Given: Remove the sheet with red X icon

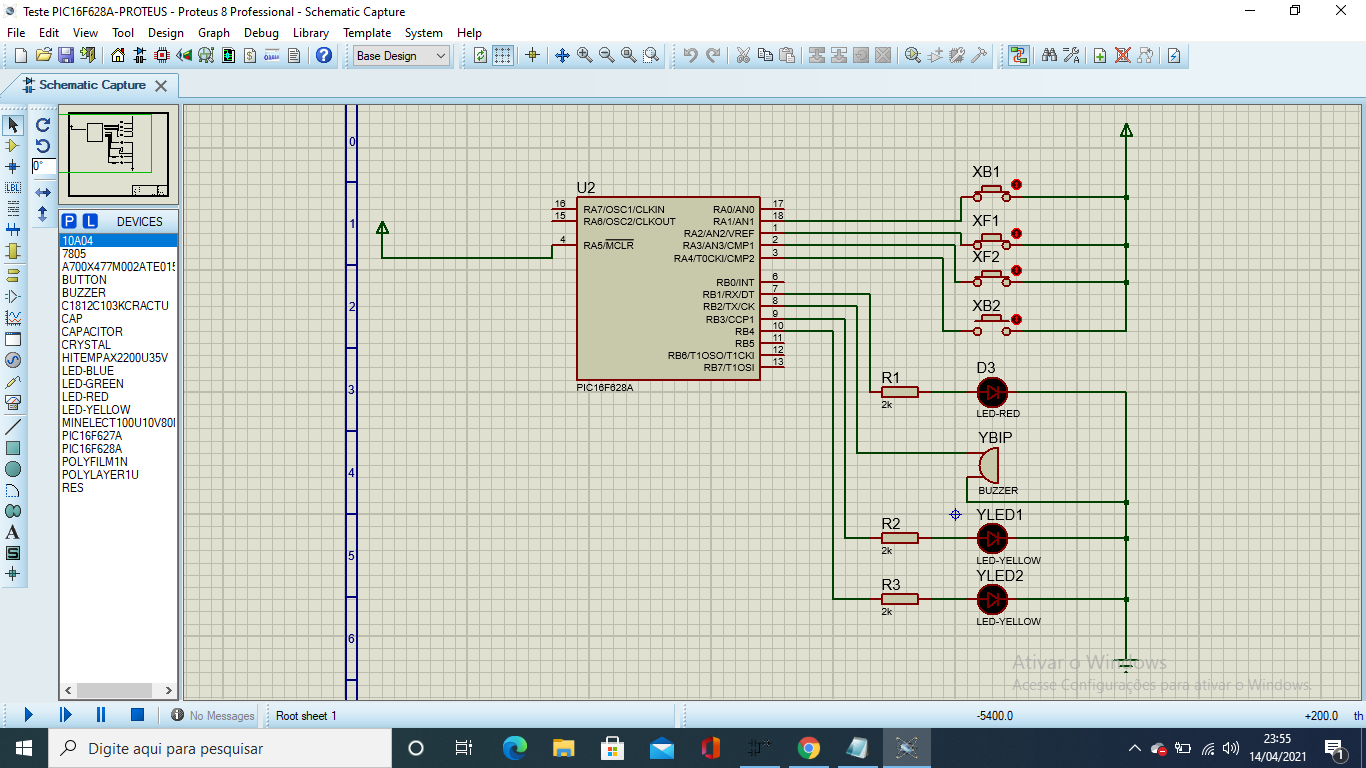Looking at the screenshot, I should (1122, 55).
